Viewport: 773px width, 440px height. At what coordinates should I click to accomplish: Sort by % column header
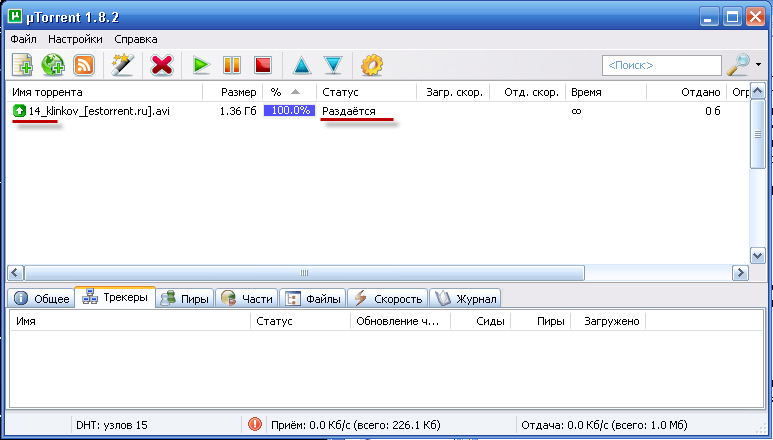pos(289,92)
